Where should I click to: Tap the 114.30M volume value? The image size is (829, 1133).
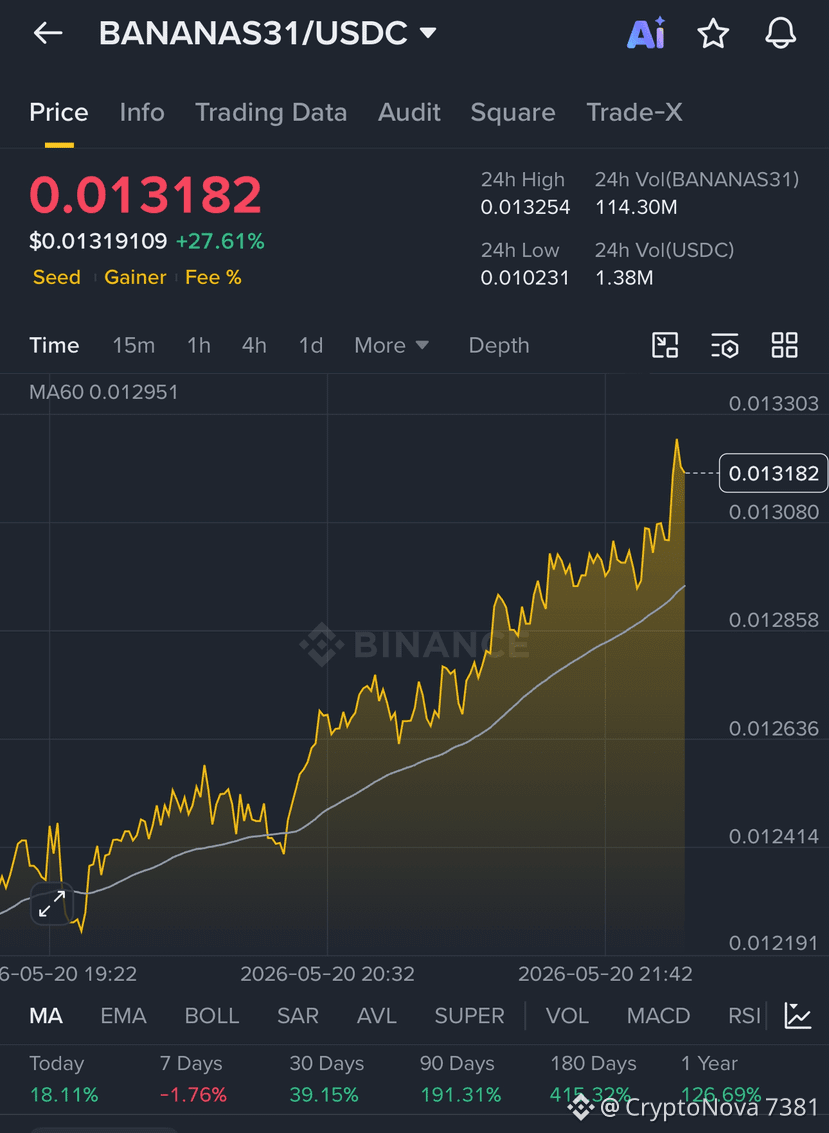pos(636,208)
